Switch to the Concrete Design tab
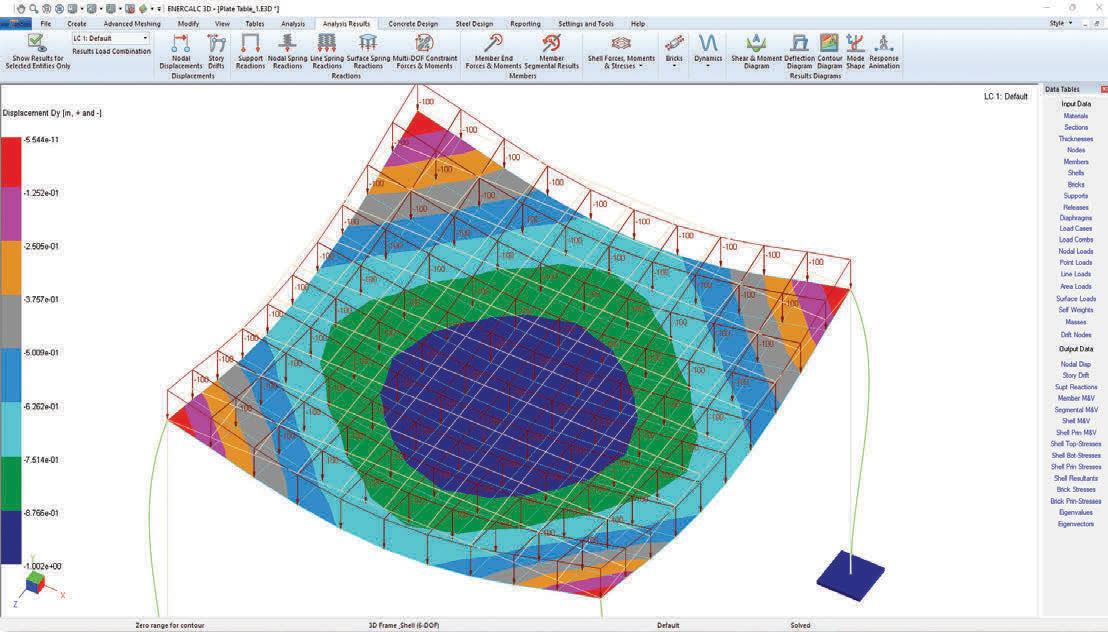 413,24
